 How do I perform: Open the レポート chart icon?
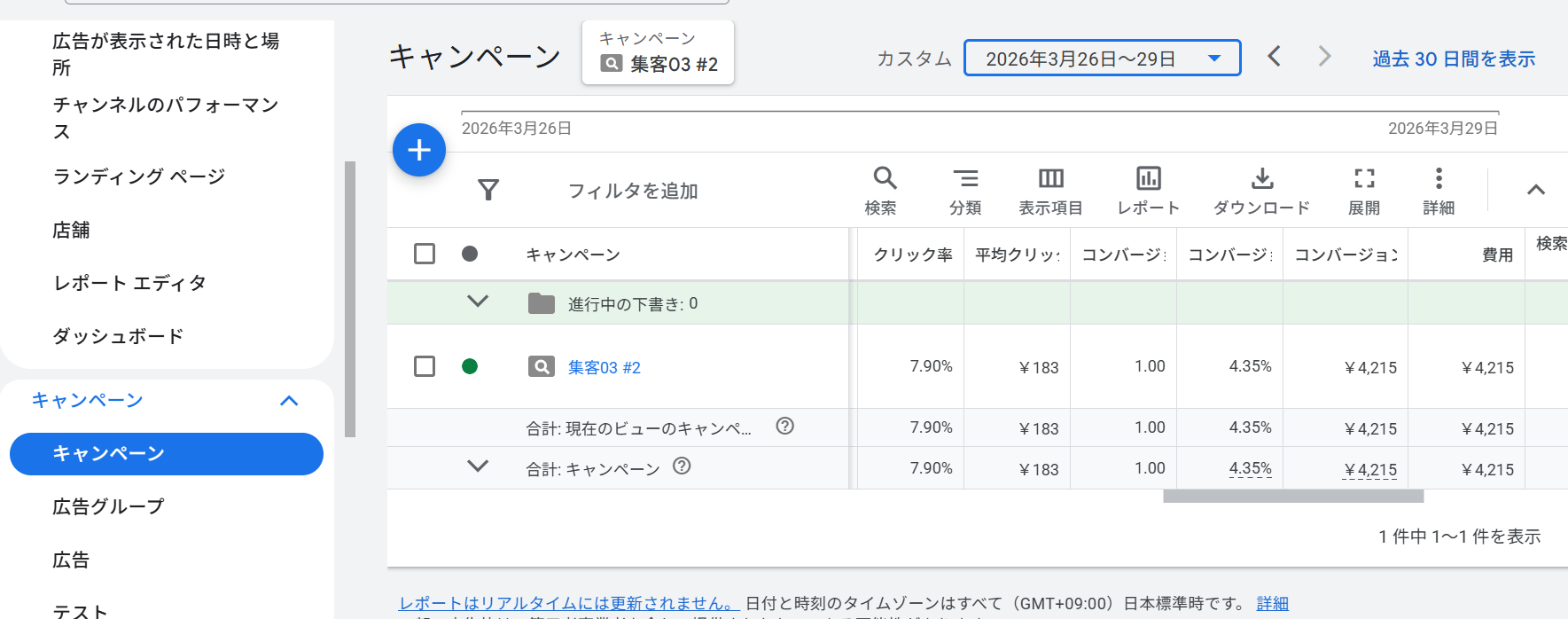point(1149,178)
